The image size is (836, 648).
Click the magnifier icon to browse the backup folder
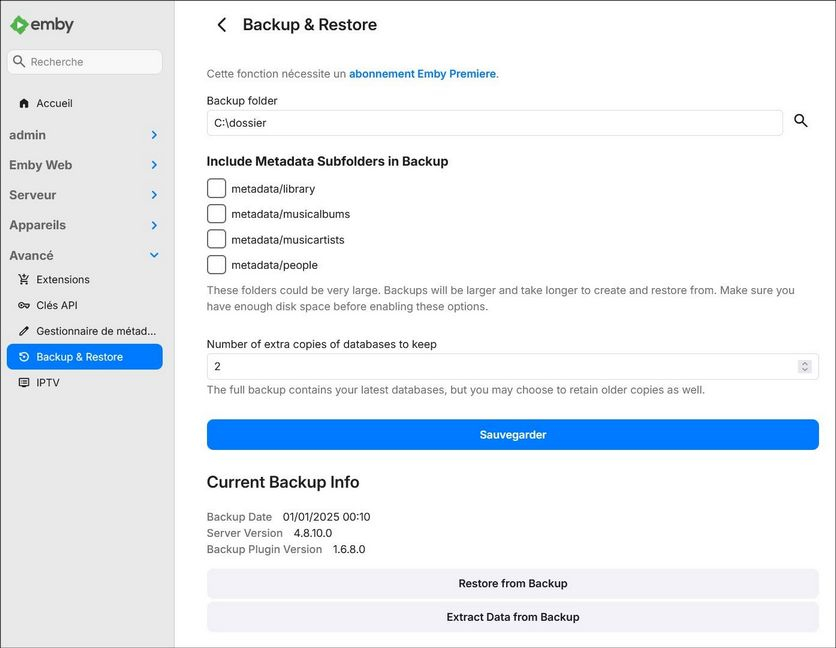click(x=800, y=121)
